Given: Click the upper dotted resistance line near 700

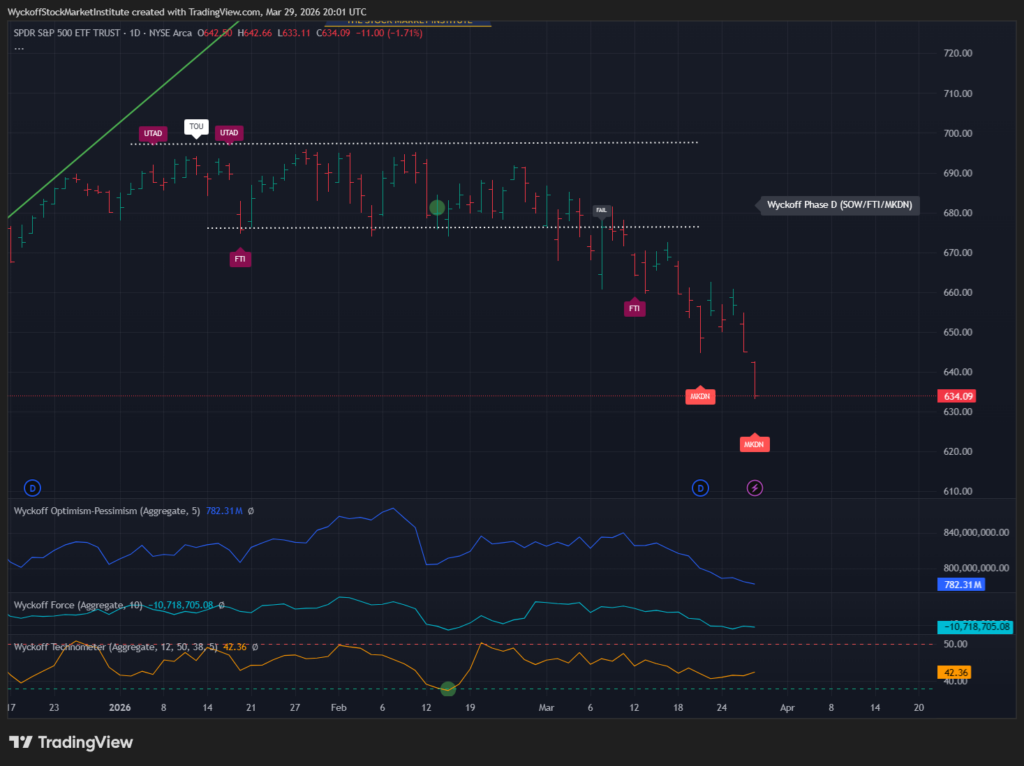Looking at the screenshot, I should [400, 143].
